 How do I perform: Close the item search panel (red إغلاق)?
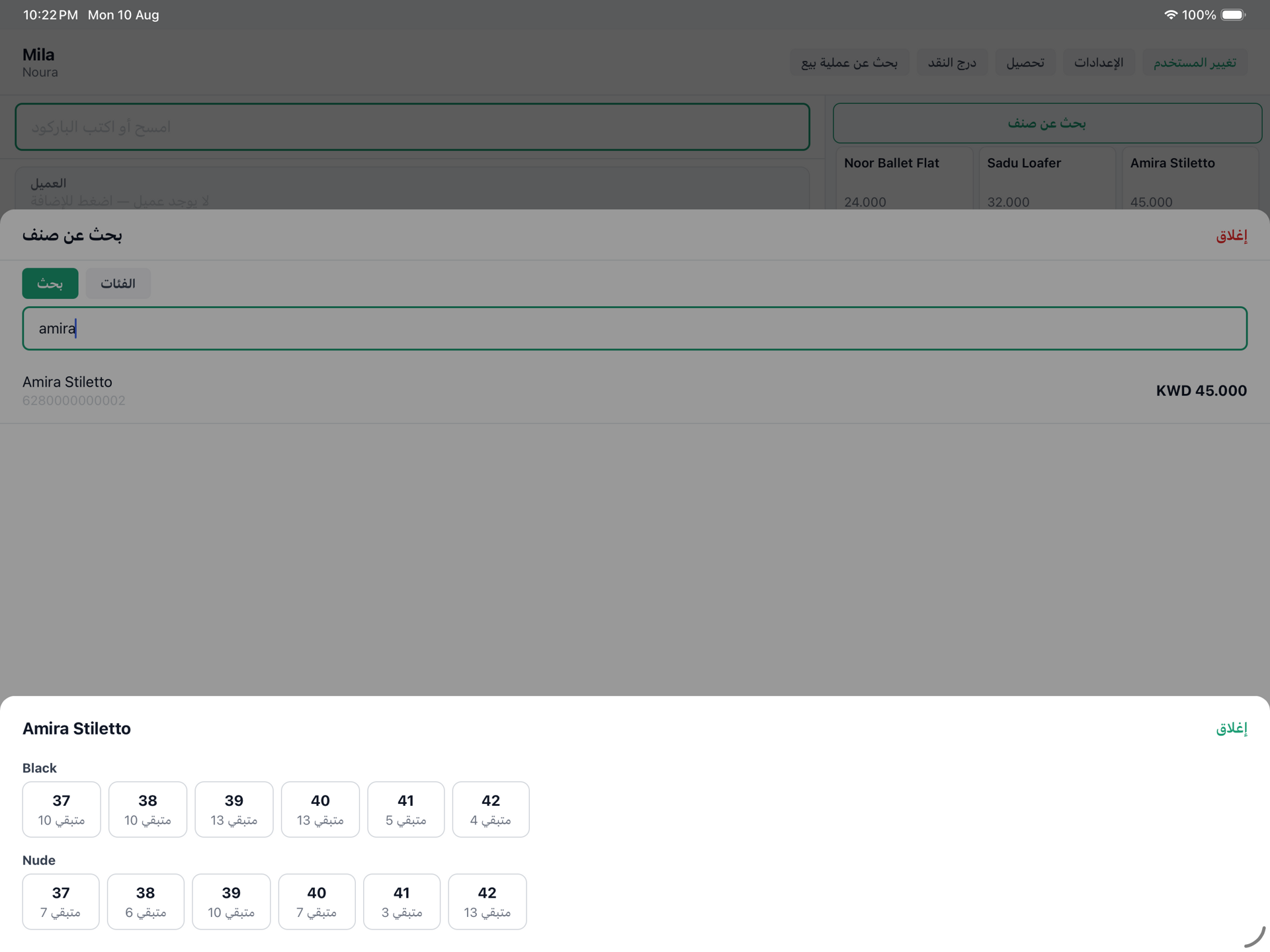click(1231, 235)
